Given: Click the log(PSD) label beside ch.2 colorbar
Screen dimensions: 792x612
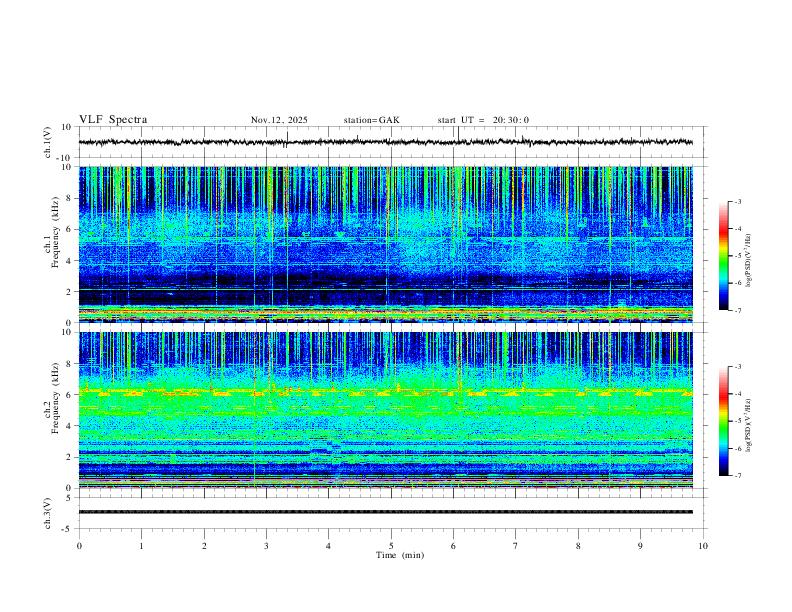Looking at the screenshot, I should point(749,426).
